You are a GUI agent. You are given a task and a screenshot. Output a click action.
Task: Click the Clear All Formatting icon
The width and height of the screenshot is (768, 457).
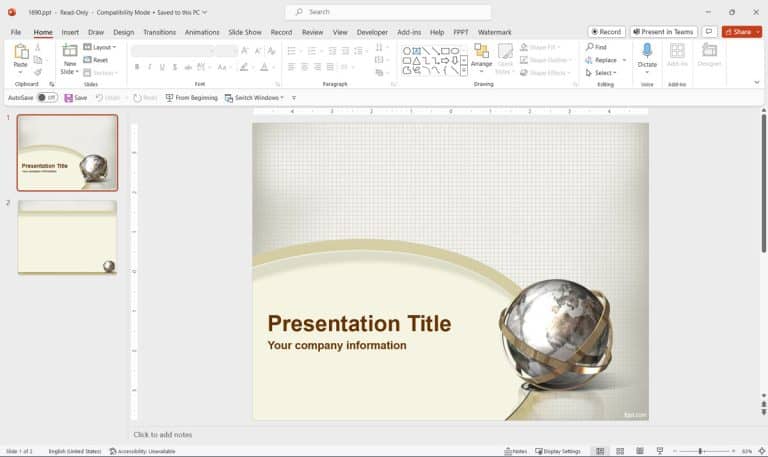click(x=271, y=50)
